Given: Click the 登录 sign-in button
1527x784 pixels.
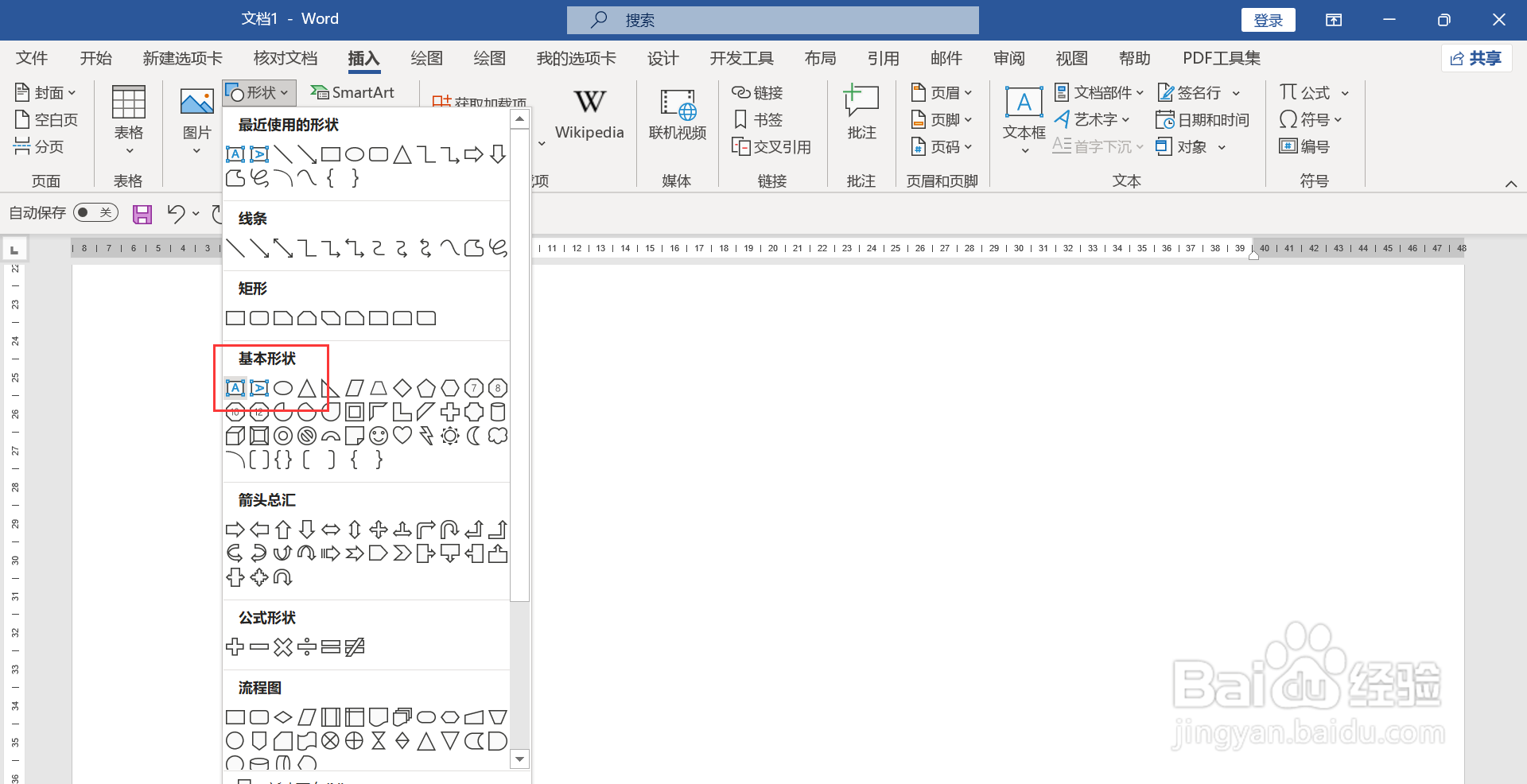Looking at the screenshot, I should pos(1268,19).
